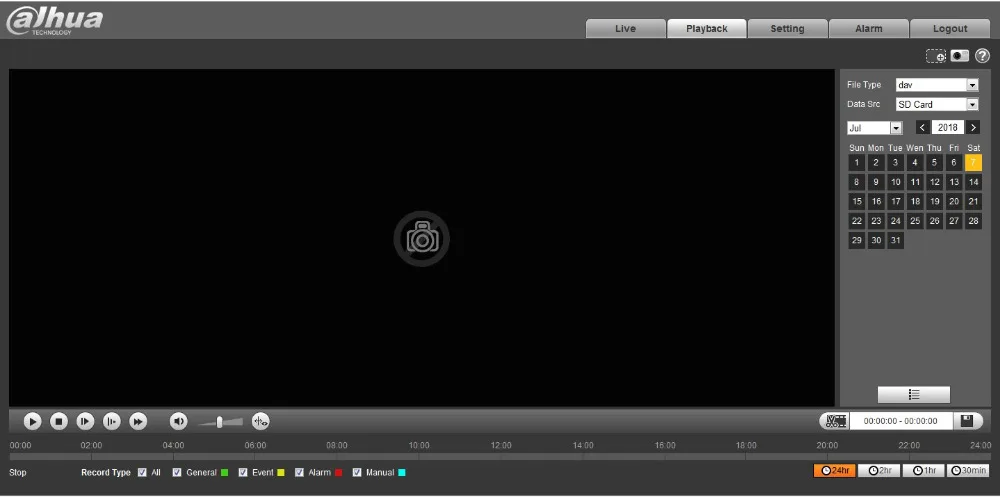Mute audio with the speaker icon
The image size is (1000, 497).
[x=179, y=421]
